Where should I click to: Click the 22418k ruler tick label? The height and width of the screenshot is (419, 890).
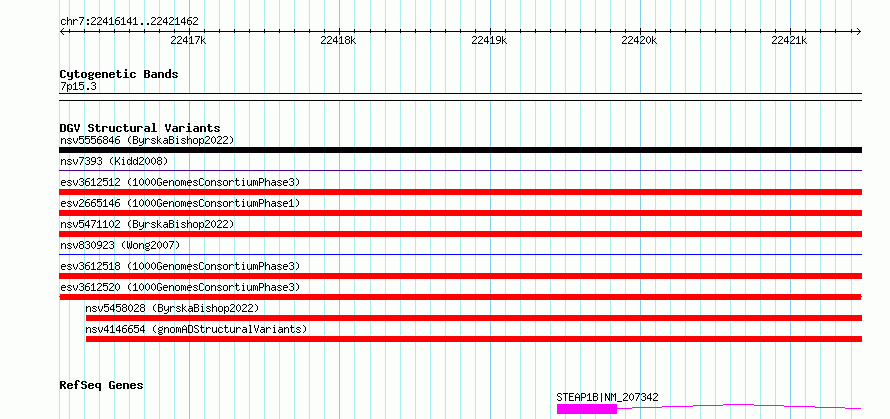[x=338, y=40]
